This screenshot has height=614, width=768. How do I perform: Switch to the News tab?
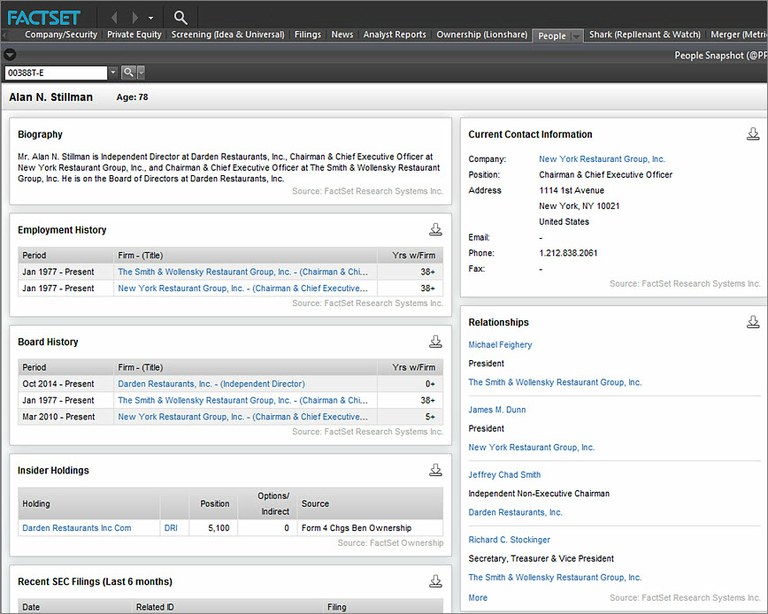click(342, 34)
